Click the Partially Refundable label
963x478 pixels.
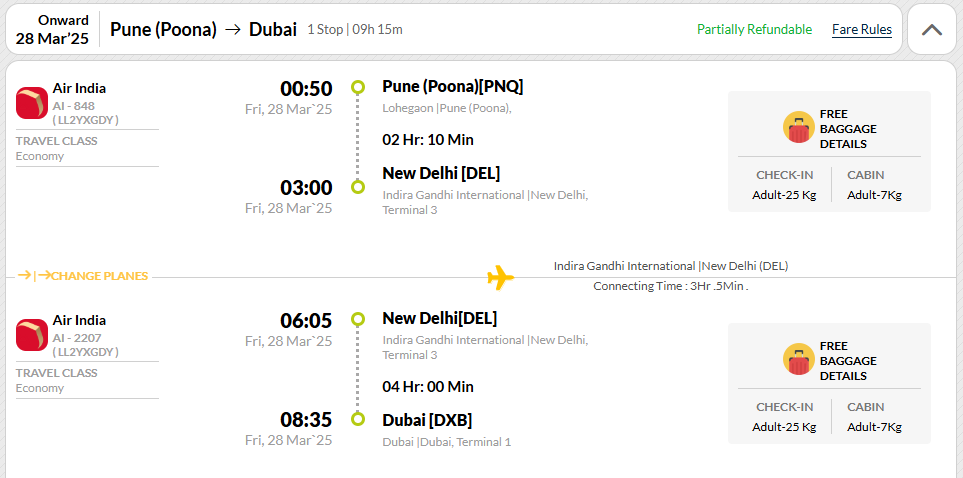point(754,29)
